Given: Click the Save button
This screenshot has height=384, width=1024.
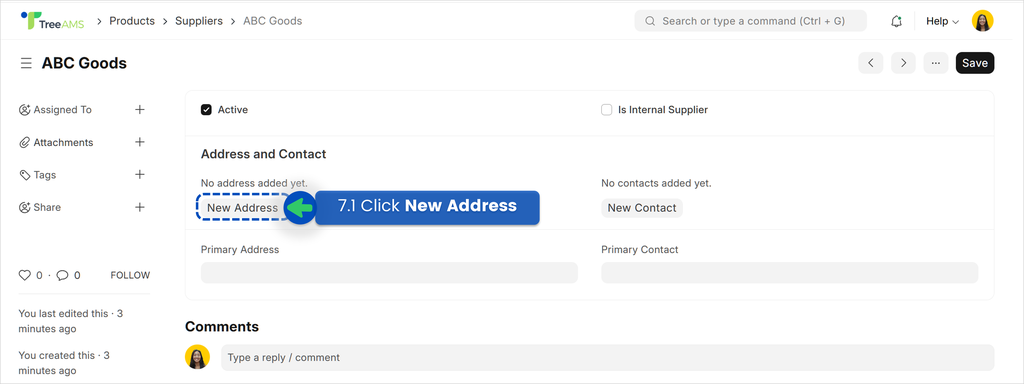Looking at the screenshot, I should [x=975, y=63].
